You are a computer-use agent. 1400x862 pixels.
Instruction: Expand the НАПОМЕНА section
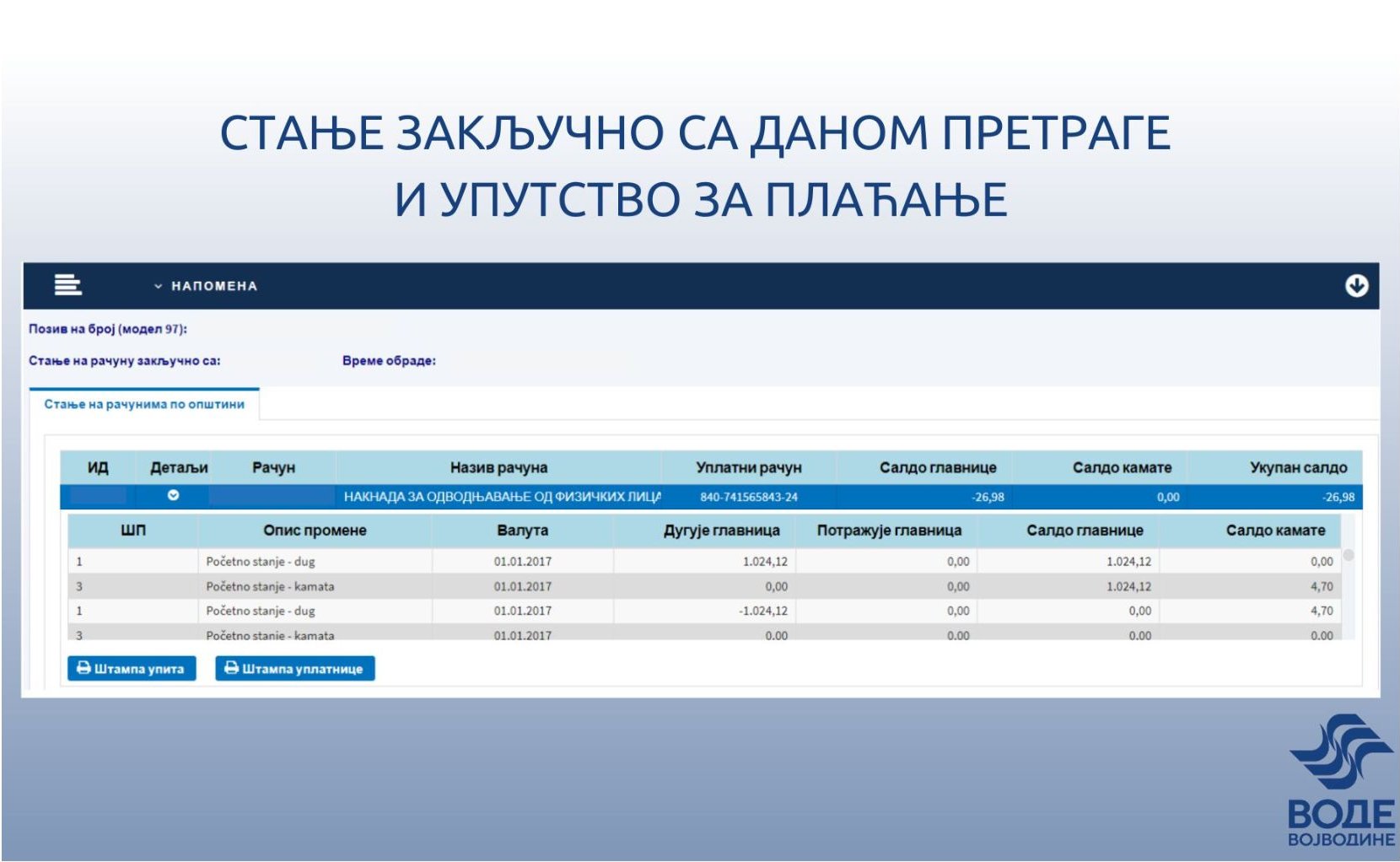(206, 286)
